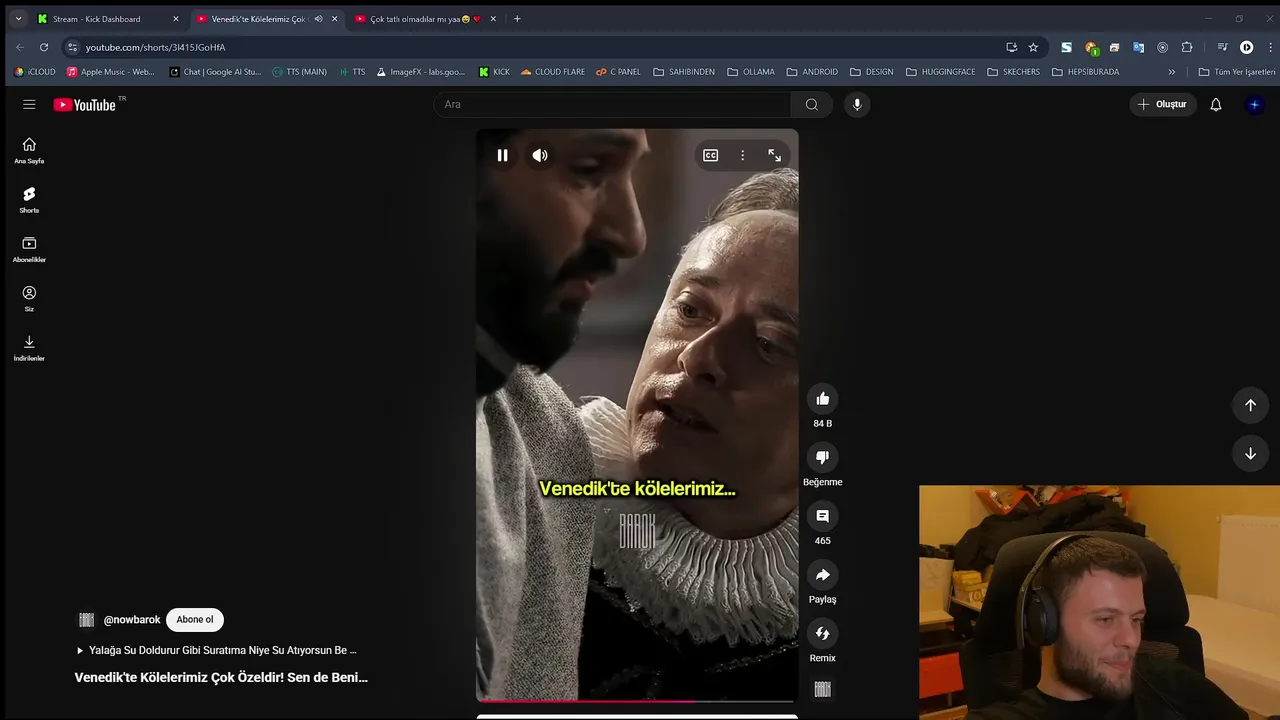Open the tab search dropdown arrow

tap(18, 19)
